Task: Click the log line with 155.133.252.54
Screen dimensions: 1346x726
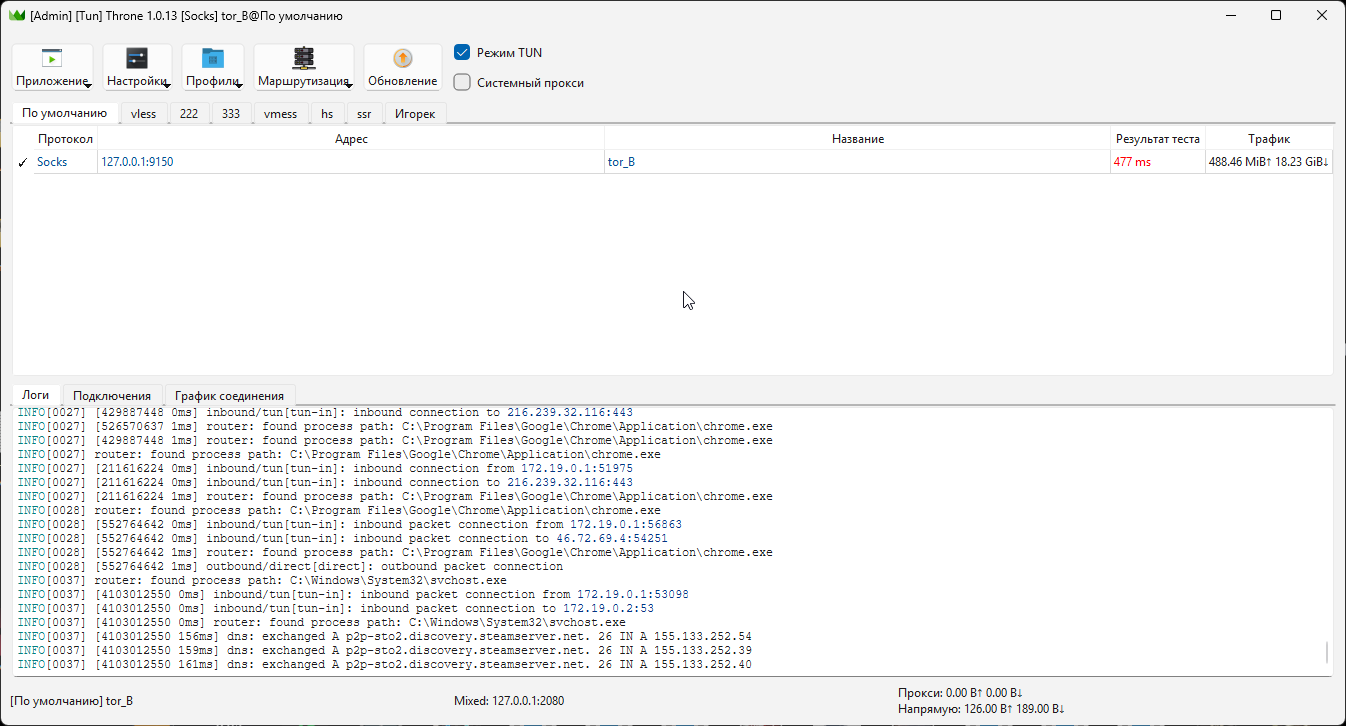Action: pos(385,636)
